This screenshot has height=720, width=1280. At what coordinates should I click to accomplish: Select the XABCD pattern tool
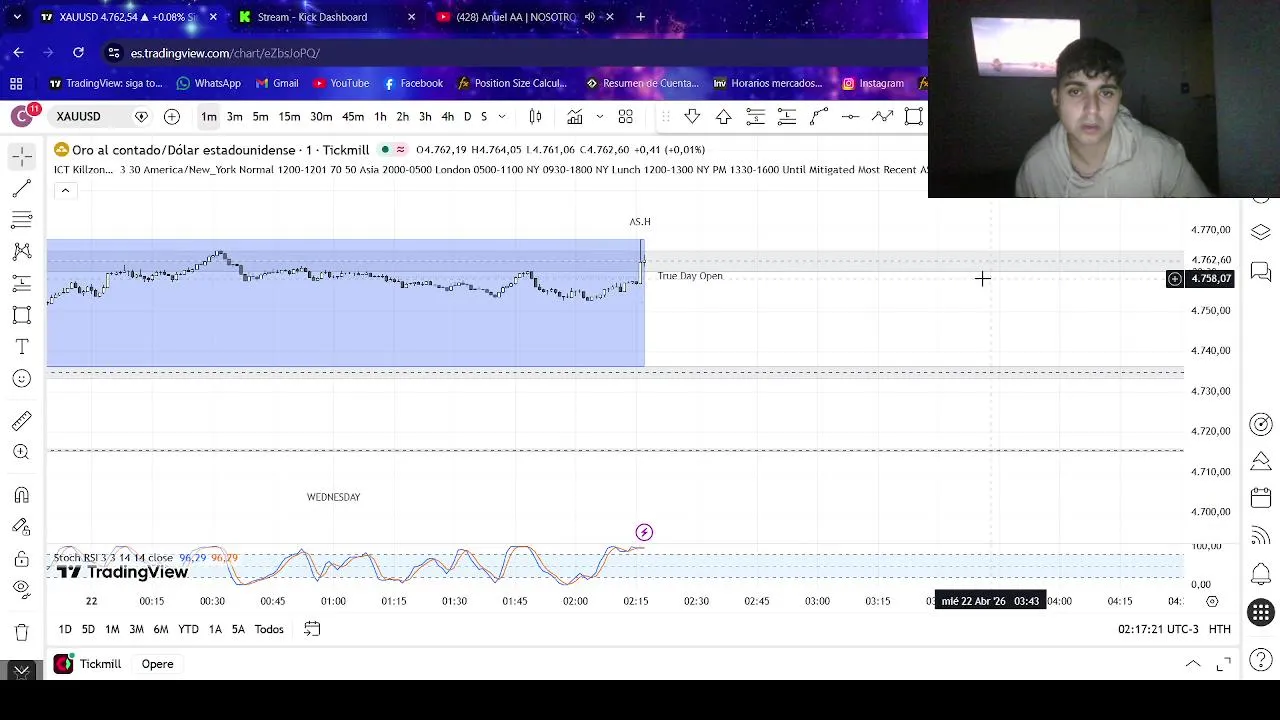(22, 251)
